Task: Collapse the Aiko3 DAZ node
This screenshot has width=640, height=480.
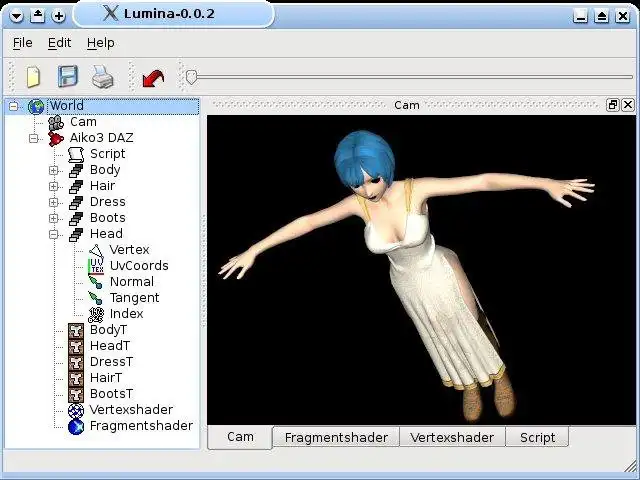Action: click(33, 138)
